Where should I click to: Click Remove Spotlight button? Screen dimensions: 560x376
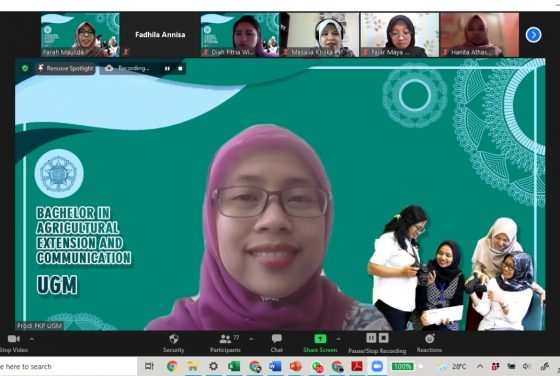65,68
